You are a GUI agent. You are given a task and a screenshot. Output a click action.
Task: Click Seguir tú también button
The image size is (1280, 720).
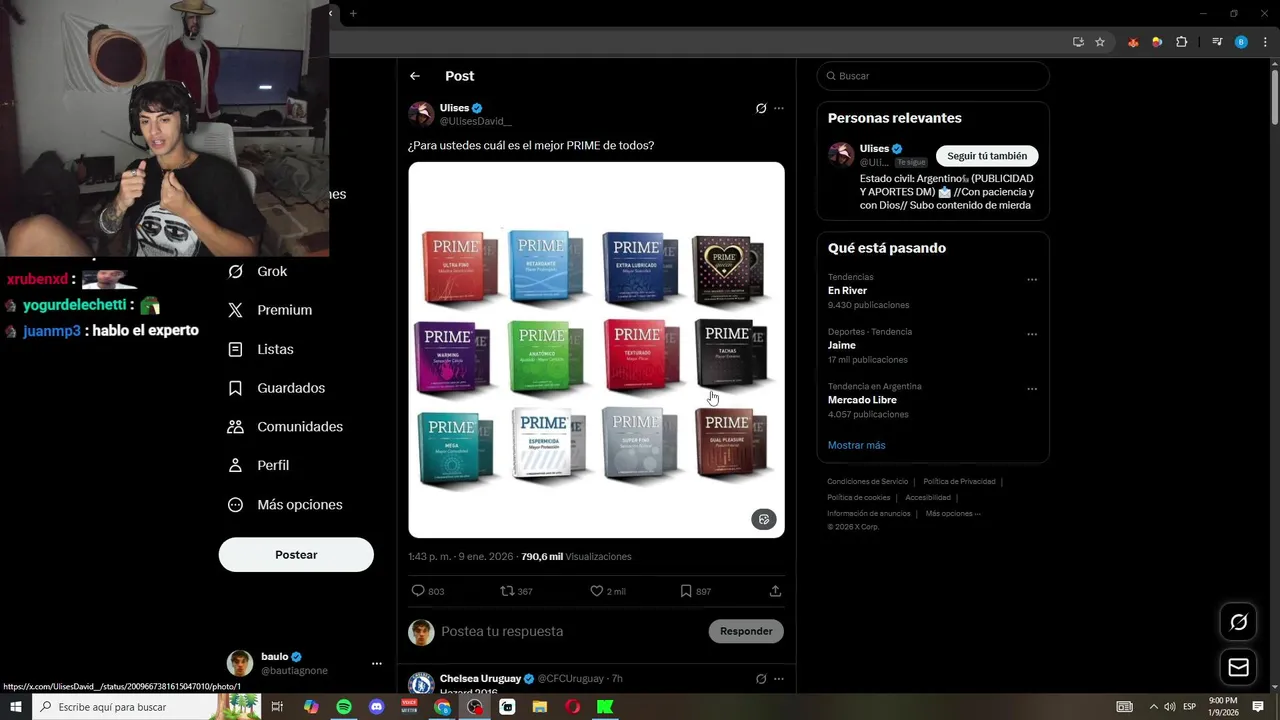click(x=987, y=156)
